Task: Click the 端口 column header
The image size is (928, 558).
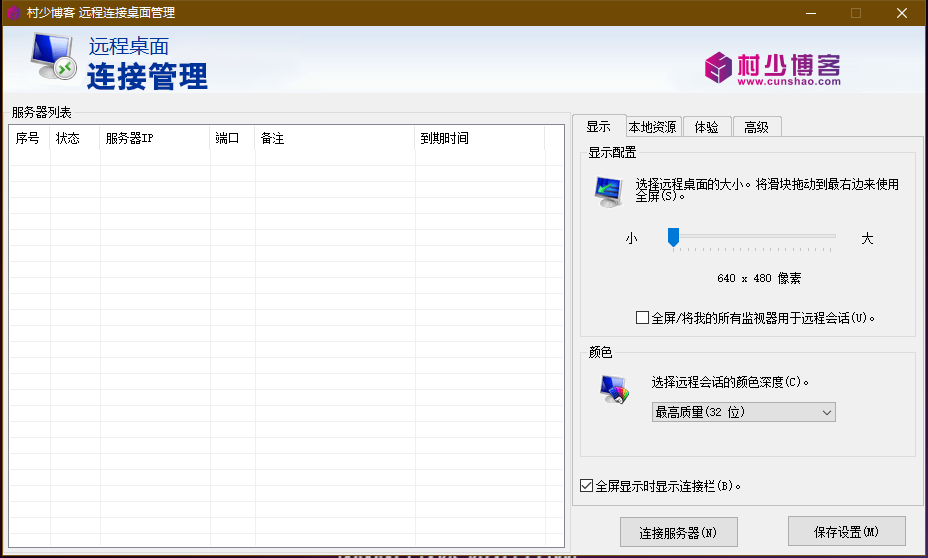Action: [232, 138]
